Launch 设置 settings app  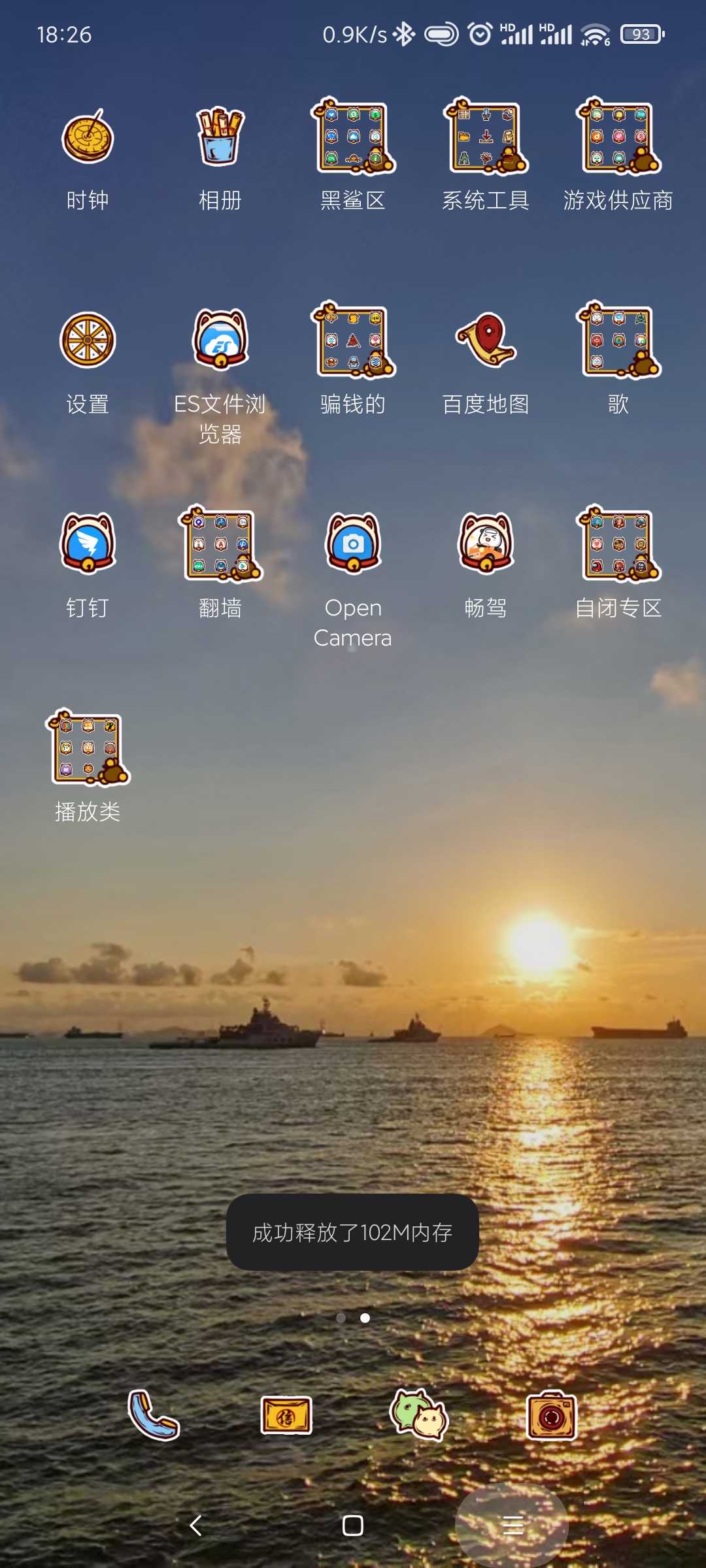click(88, 340)
